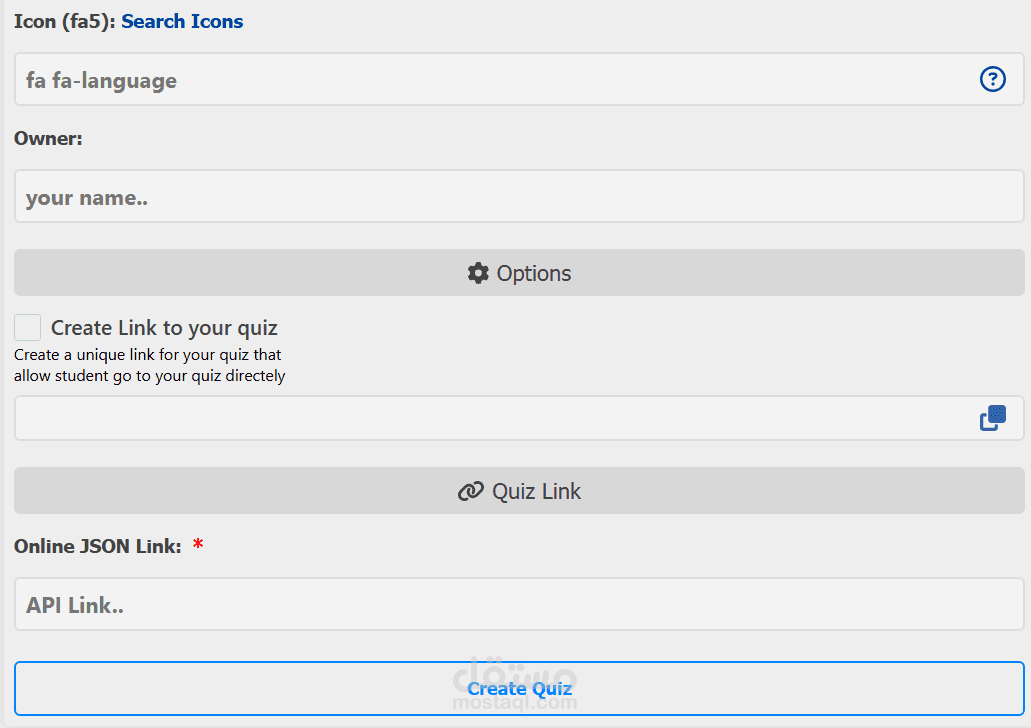Copy the quiz link with copy icon
Image resolution: width=1031 pixels, height=728 pixels.
992,418
